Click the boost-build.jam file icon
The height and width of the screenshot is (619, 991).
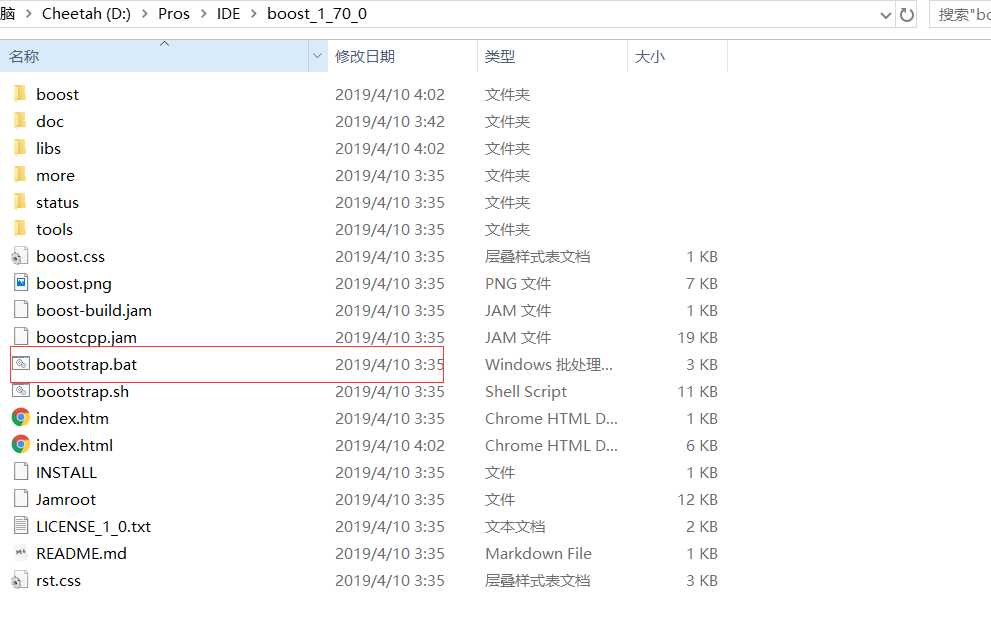tap(21, 310)
